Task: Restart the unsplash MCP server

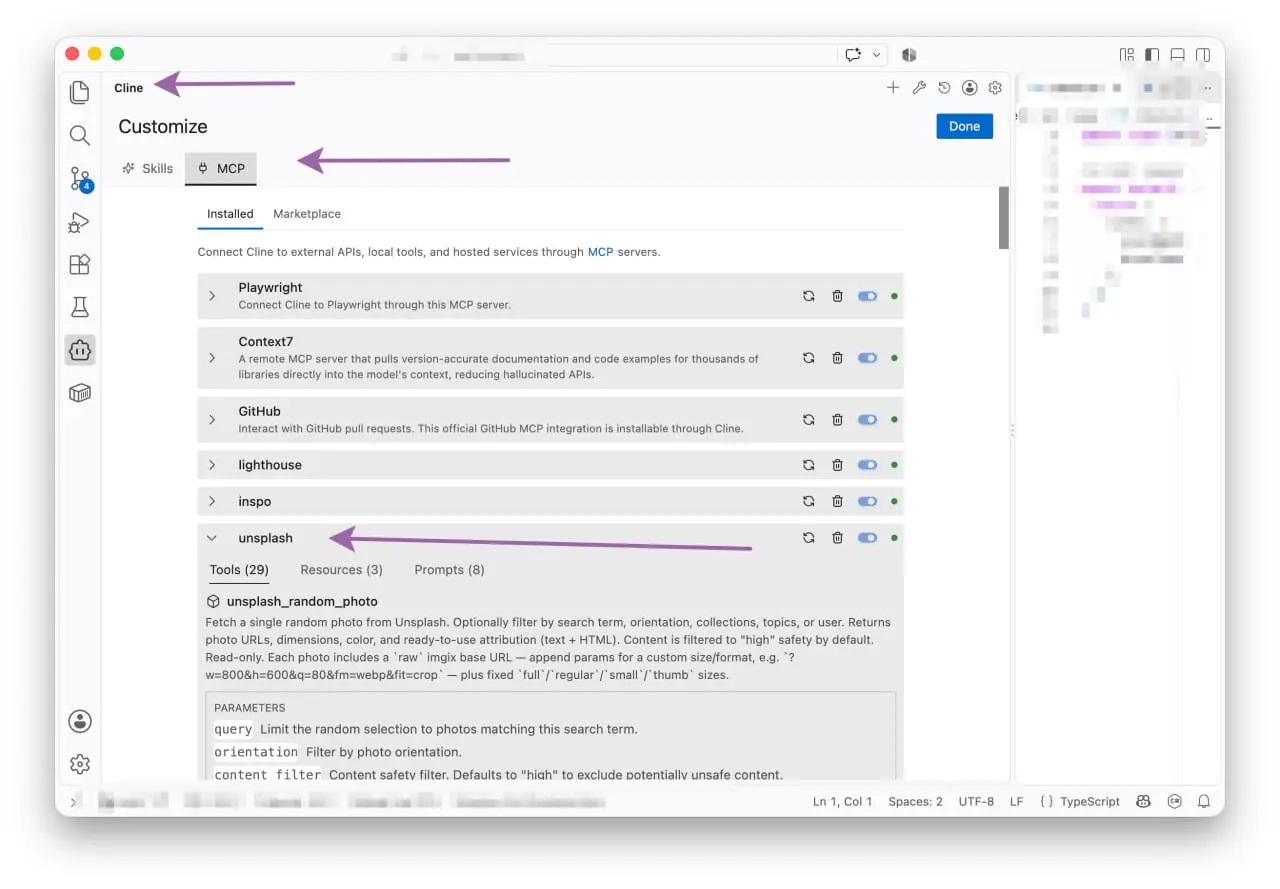Action: pyautogui.click(x=809, y=538)
